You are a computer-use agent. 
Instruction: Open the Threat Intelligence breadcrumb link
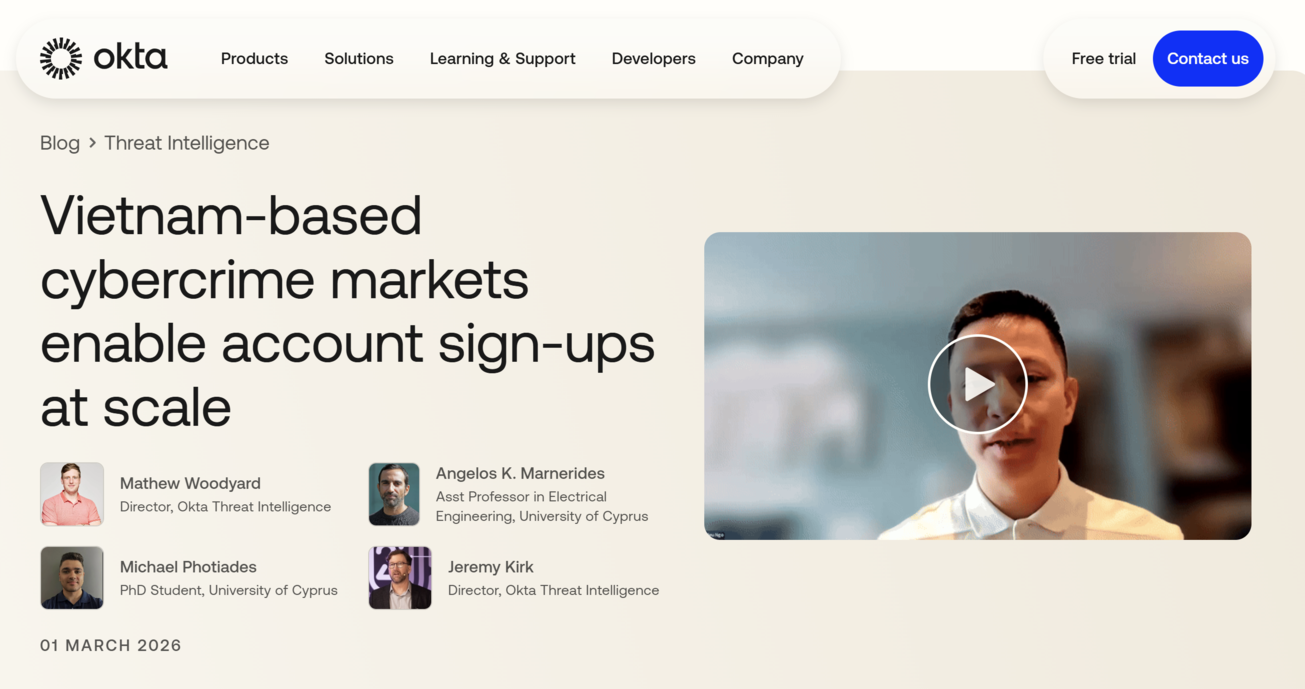coord(187,143)
